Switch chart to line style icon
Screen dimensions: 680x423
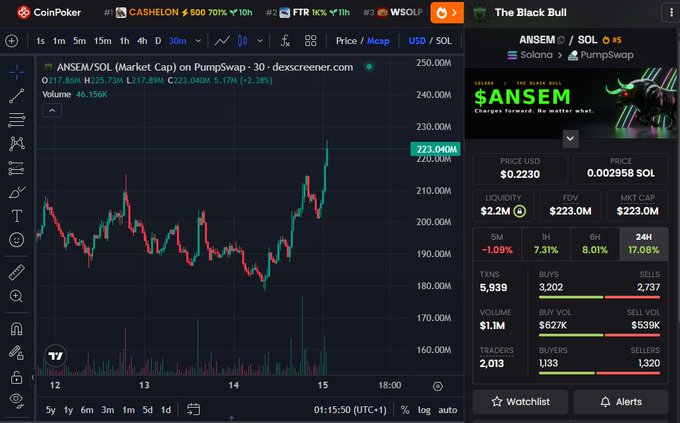[222, 41]
